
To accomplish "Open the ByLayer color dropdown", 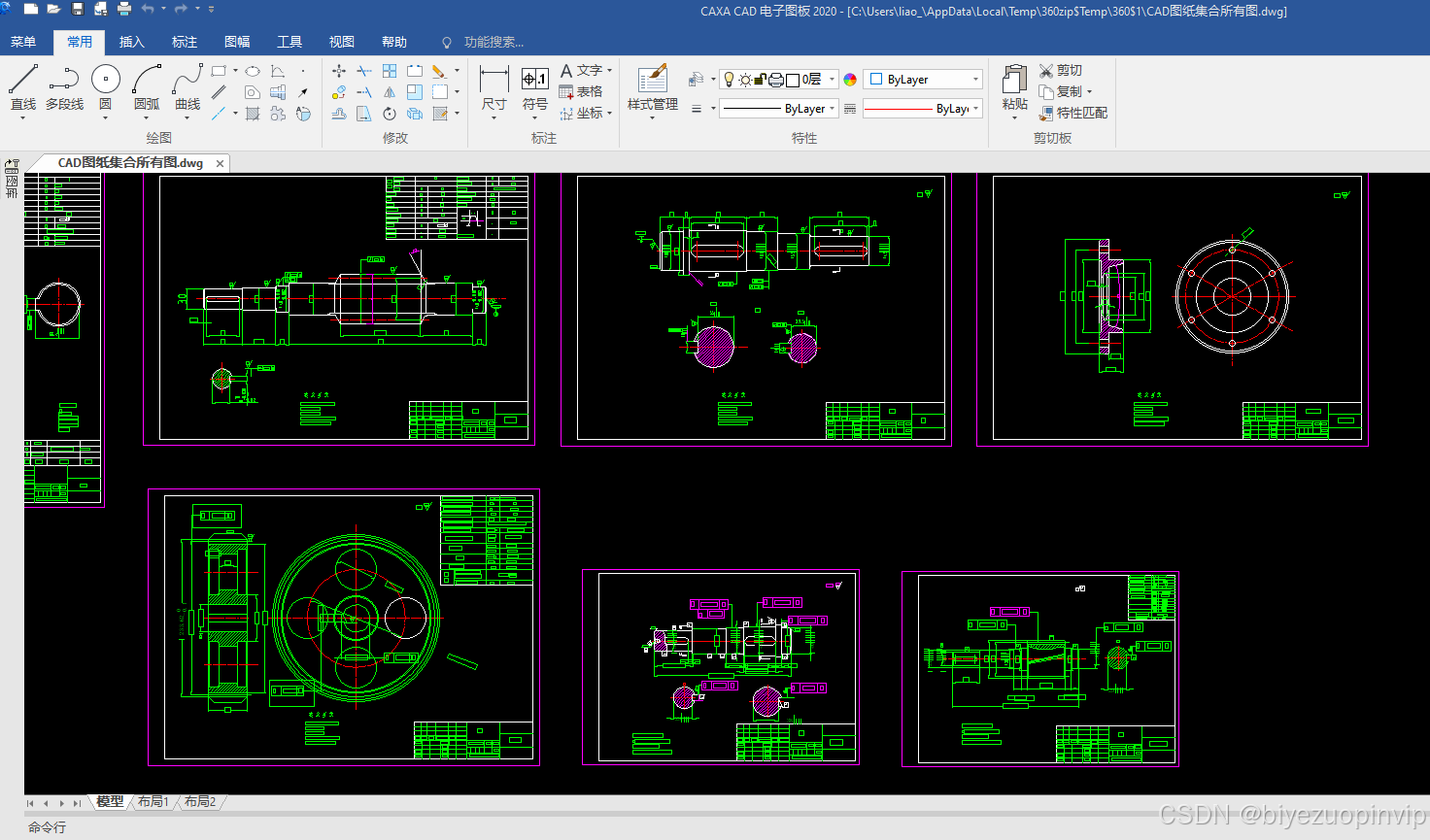I will (x=975, y=80).
